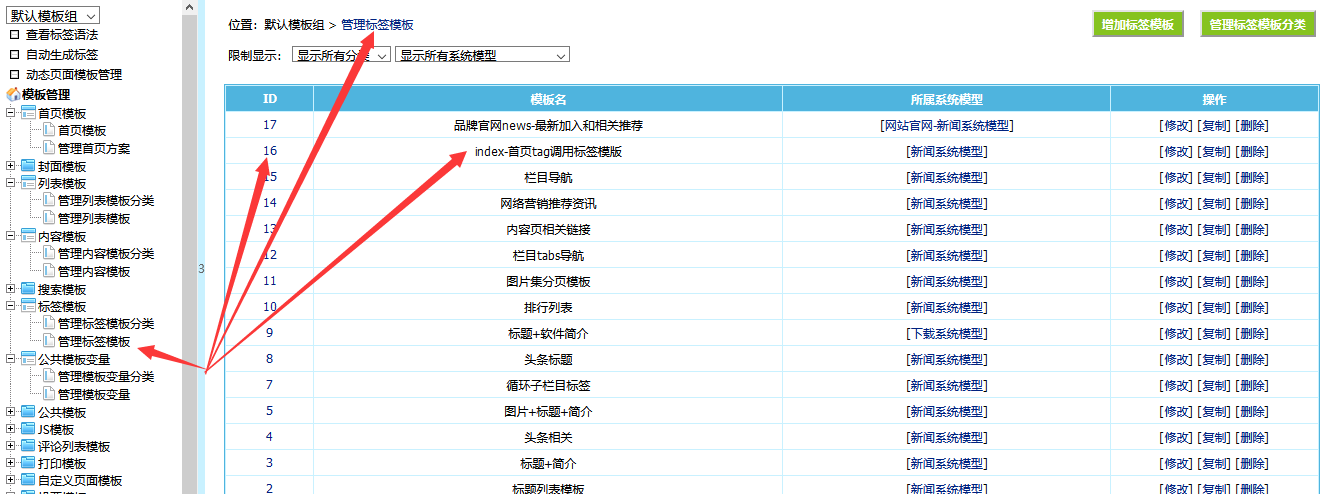1334x494 pixels.
Task: Click the square bullet before 自动生成标签
Action: [x=14, y=54]
